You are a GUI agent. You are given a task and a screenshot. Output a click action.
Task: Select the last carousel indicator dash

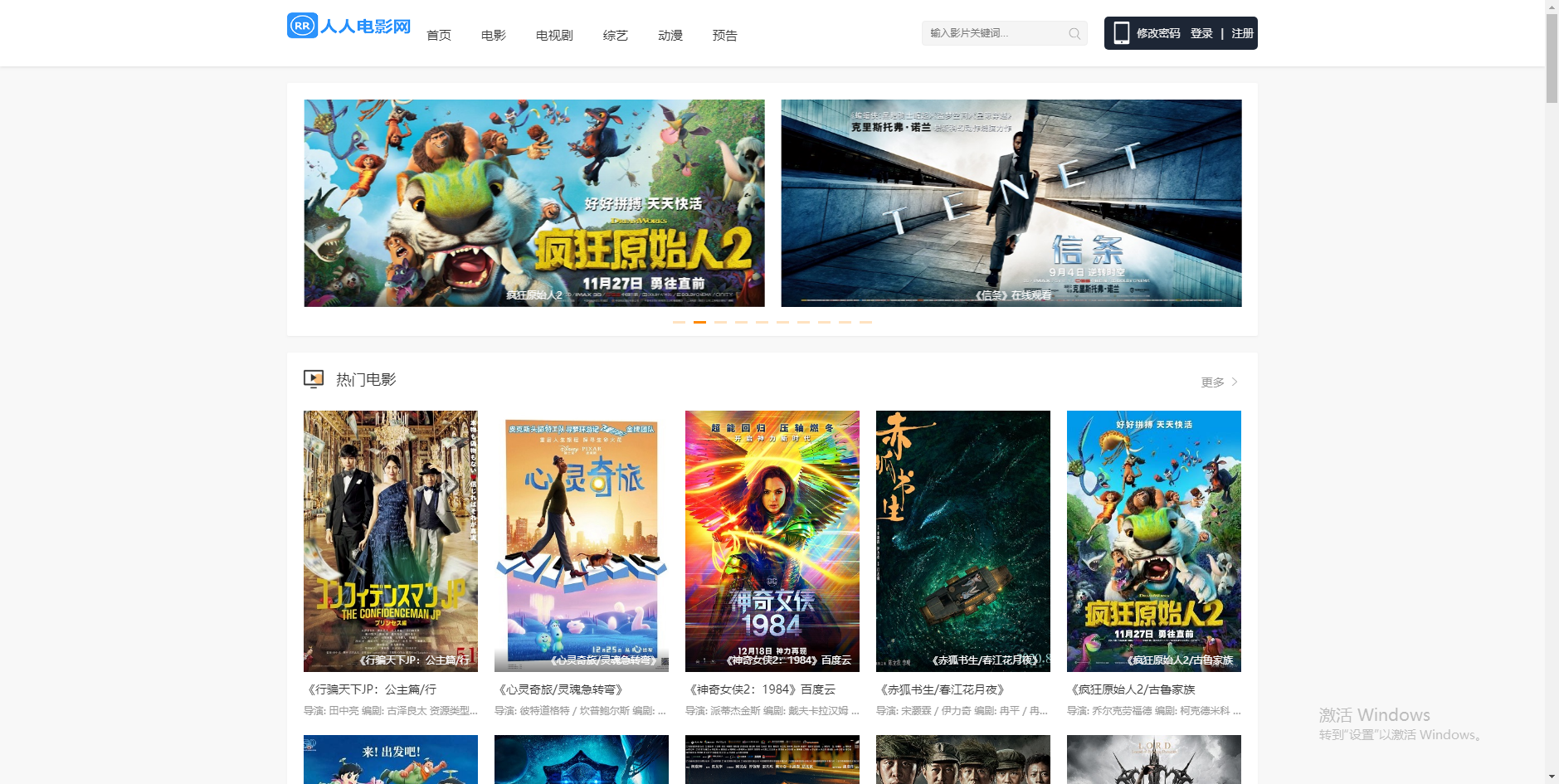coord(865,322)
